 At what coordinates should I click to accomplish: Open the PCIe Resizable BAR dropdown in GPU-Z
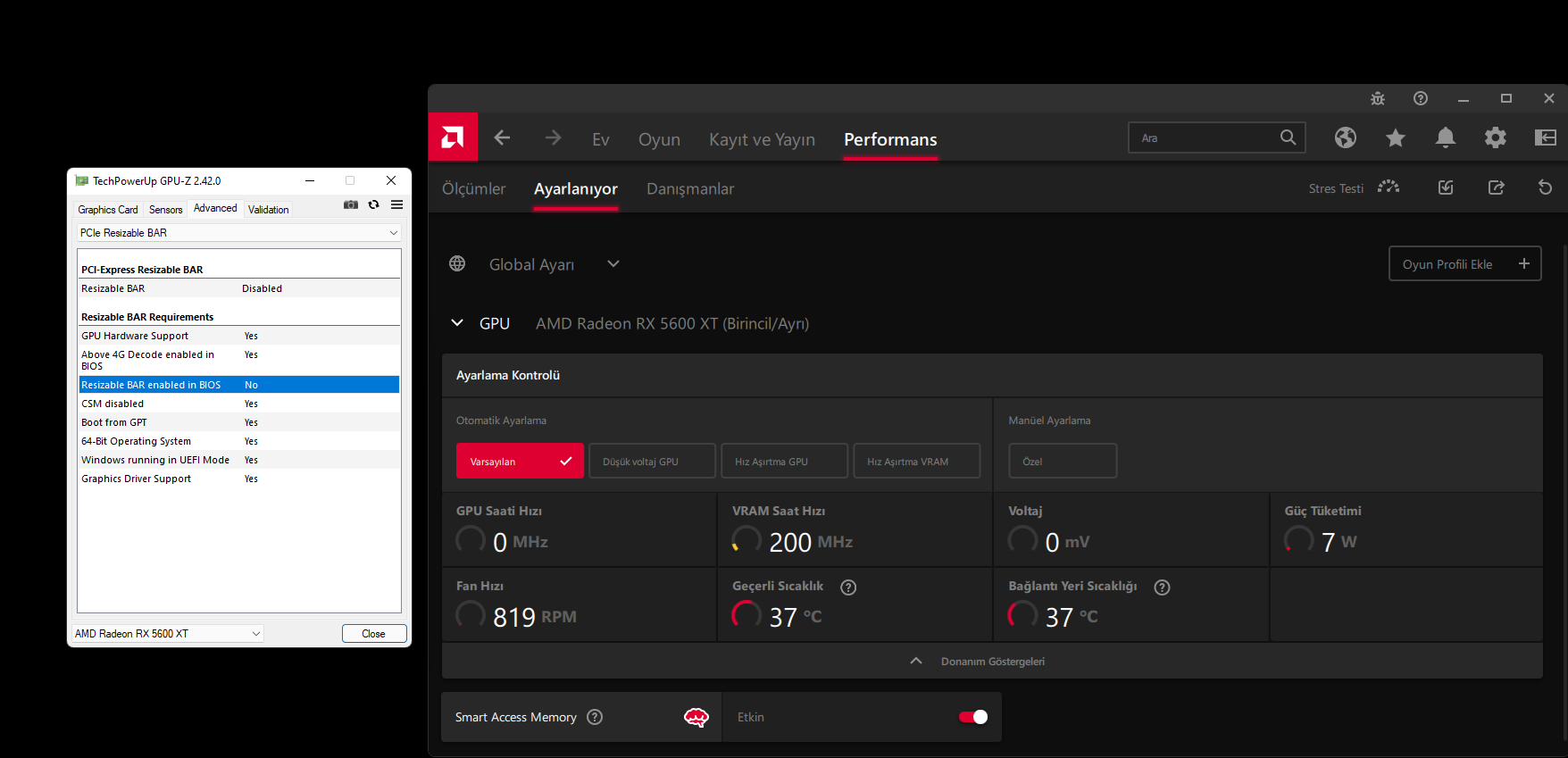pos(239,233)
